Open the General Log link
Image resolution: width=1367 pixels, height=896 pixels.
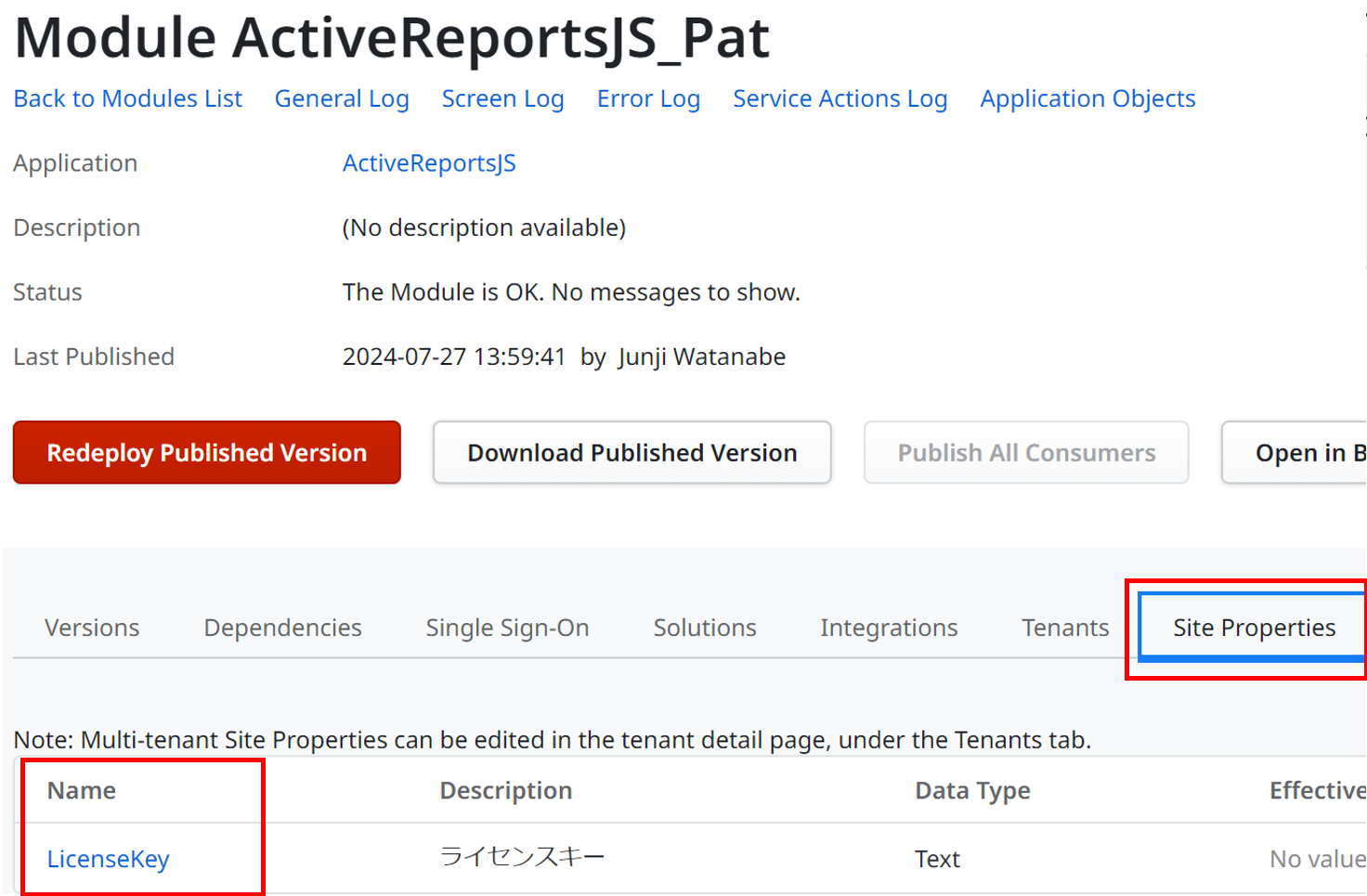click(342, 98)
